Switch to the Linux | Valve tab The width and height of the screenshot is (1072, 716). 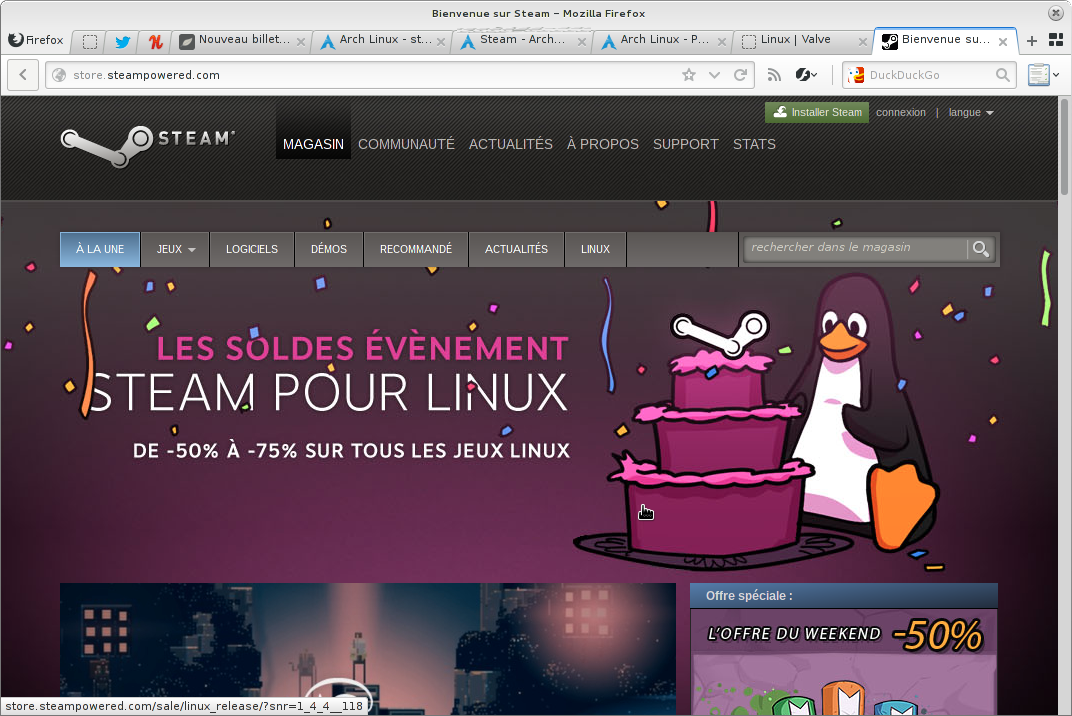(x=800, y=41)
